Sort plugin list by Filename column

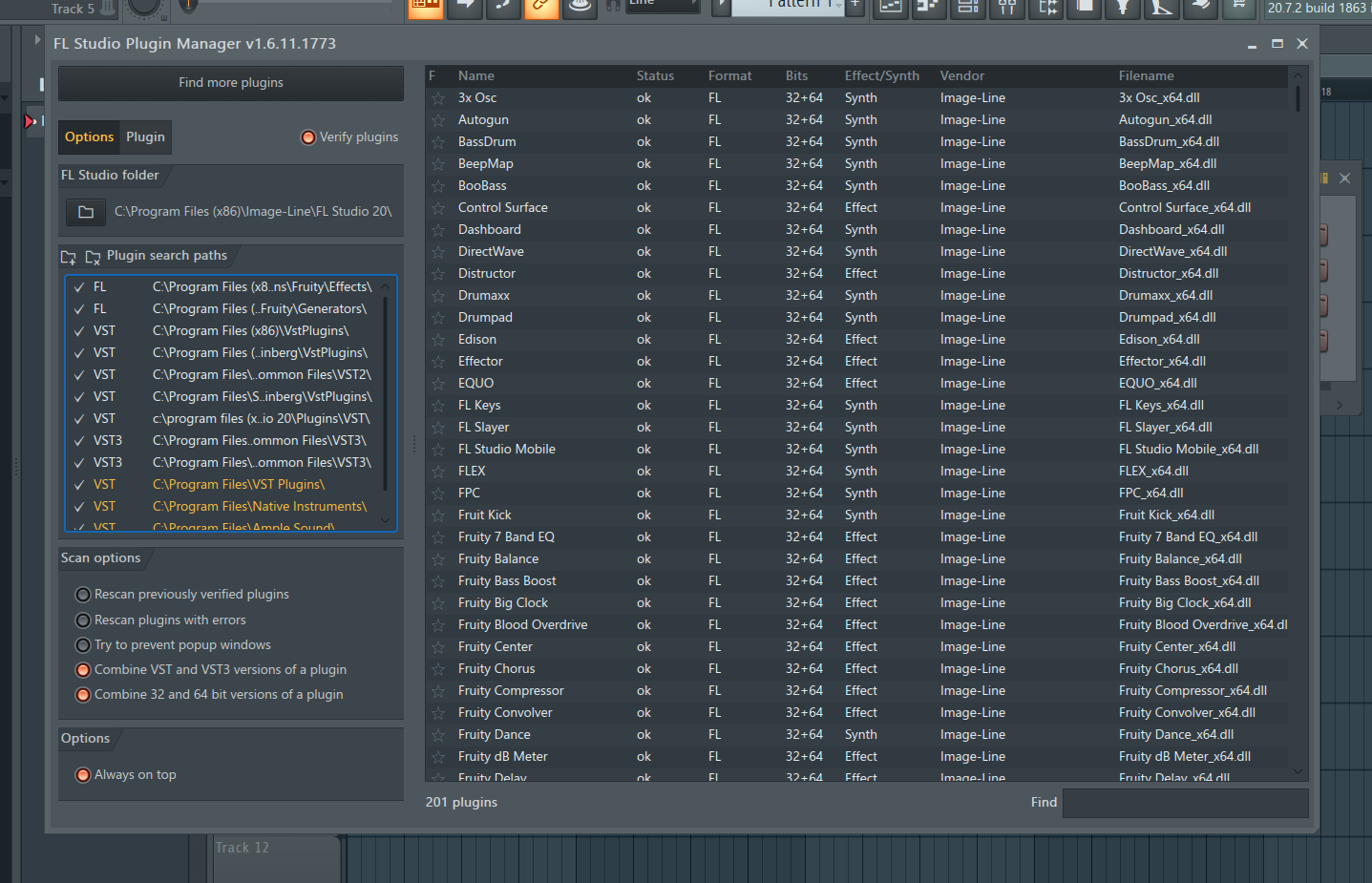tap(1146, 76)
